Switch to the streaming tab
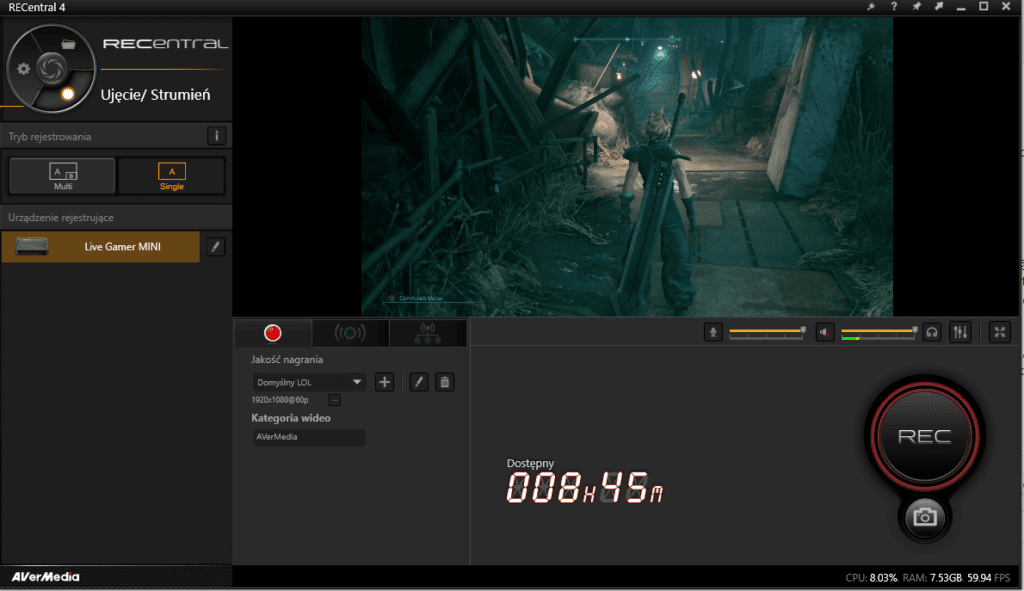Image resolution: width=1024 pixels, height=591 pixels. (x=350, y=333)
